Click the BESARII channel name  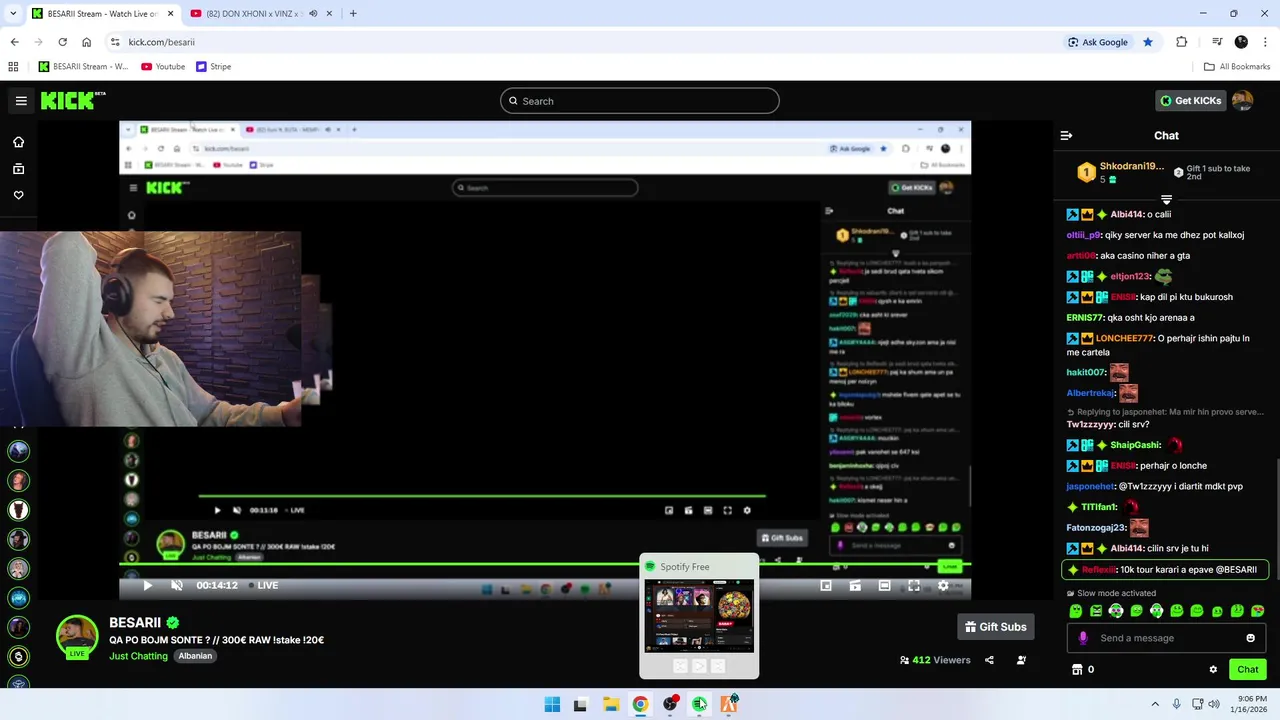pyautogui.click(x=135, y=623)
